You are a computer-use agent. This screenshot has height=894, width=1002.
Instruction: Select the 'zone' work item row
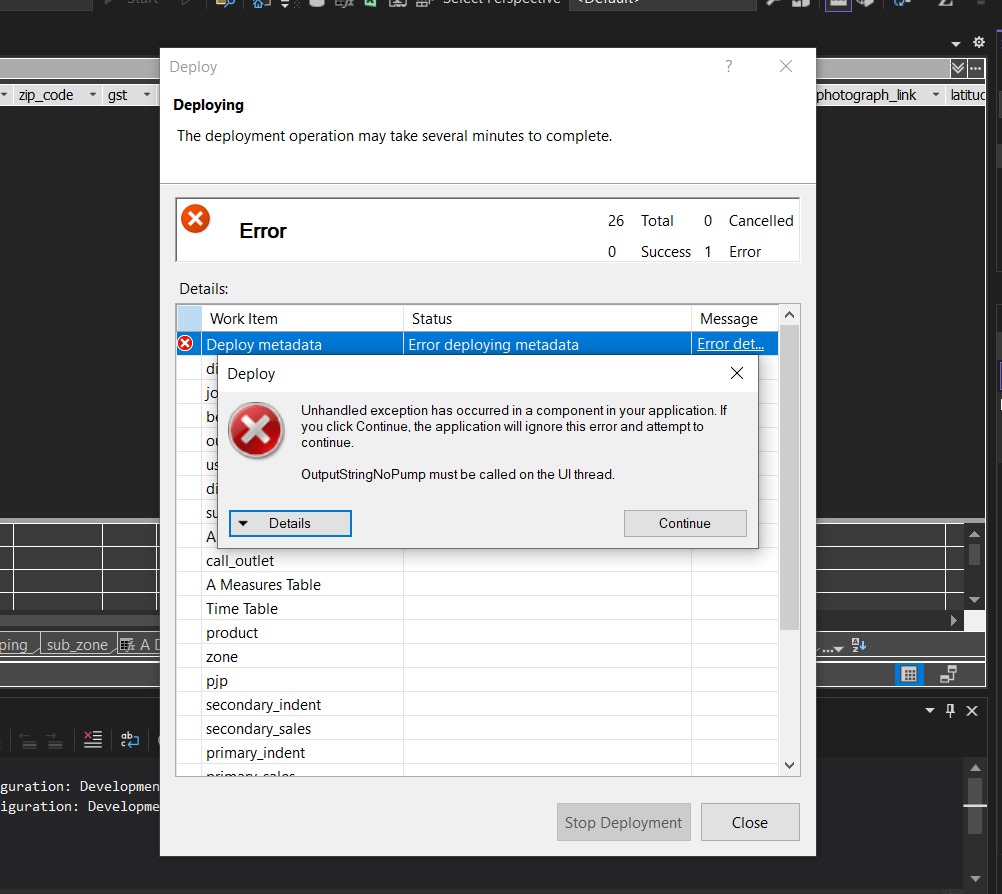pyautogui.click(x=477, y=657)
